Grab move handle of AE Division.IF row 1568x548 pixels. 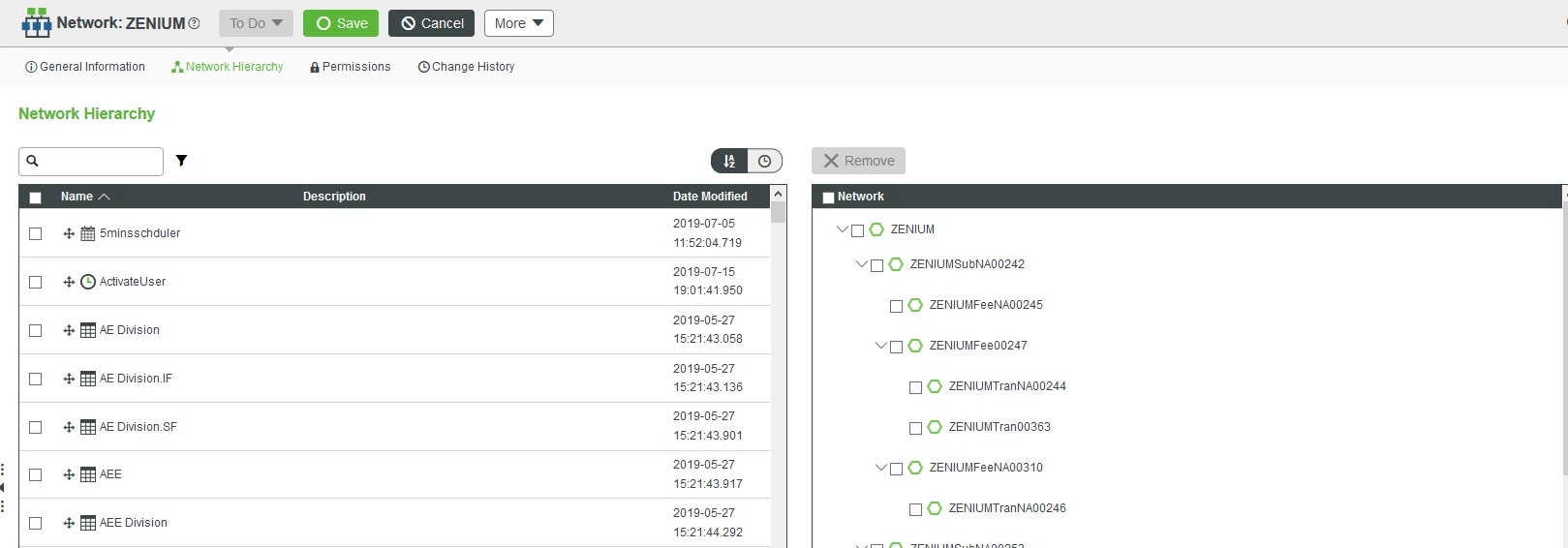69,379
